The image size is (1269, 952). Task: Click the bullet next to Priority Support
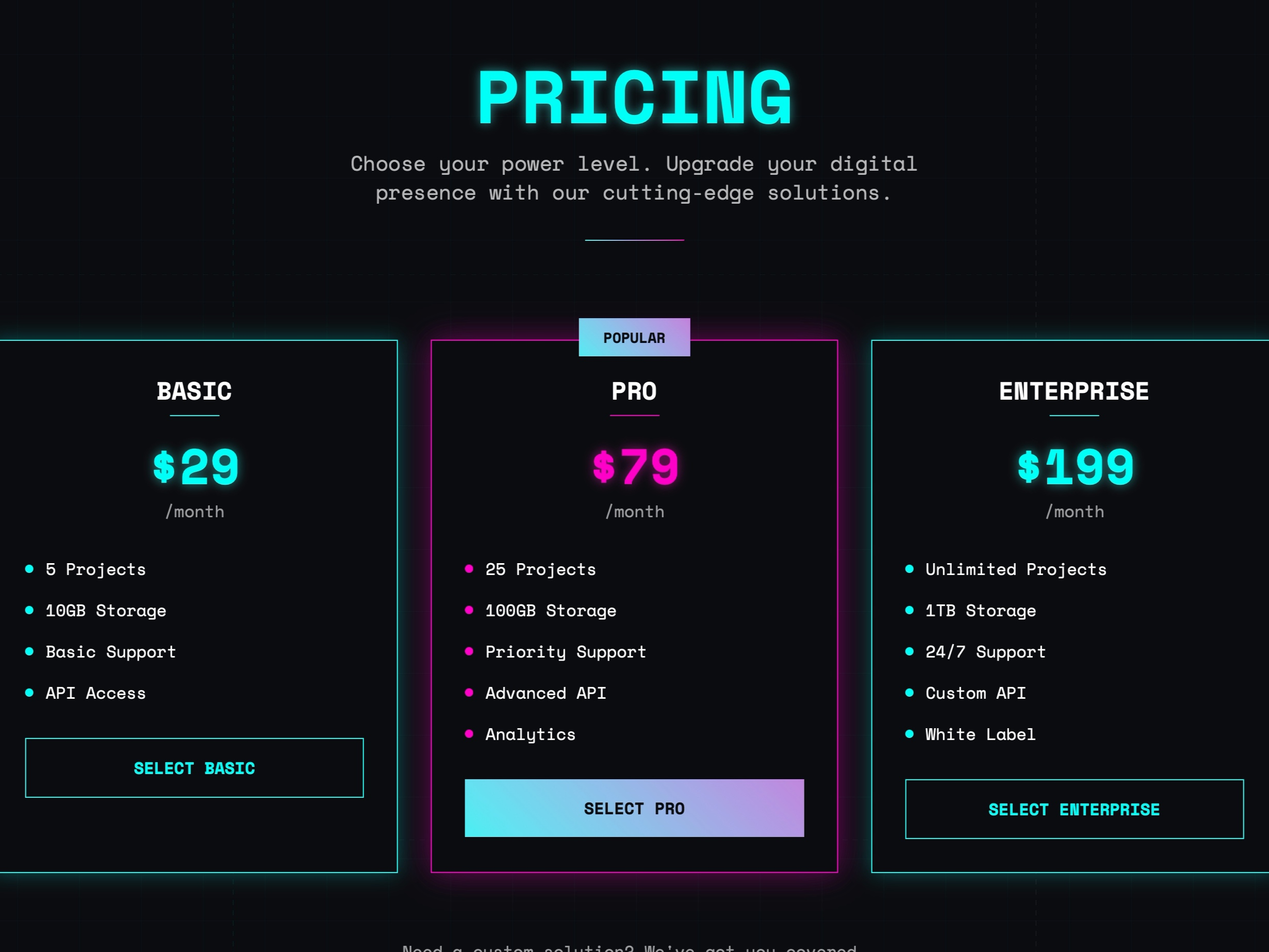tap(469, 651)
